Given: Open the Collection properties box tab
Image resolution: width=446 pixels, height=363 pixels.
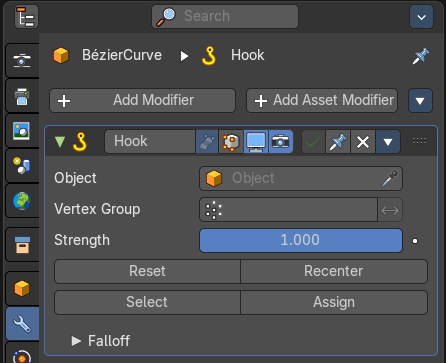Looking at the screenshot, I should pos(22,245).
